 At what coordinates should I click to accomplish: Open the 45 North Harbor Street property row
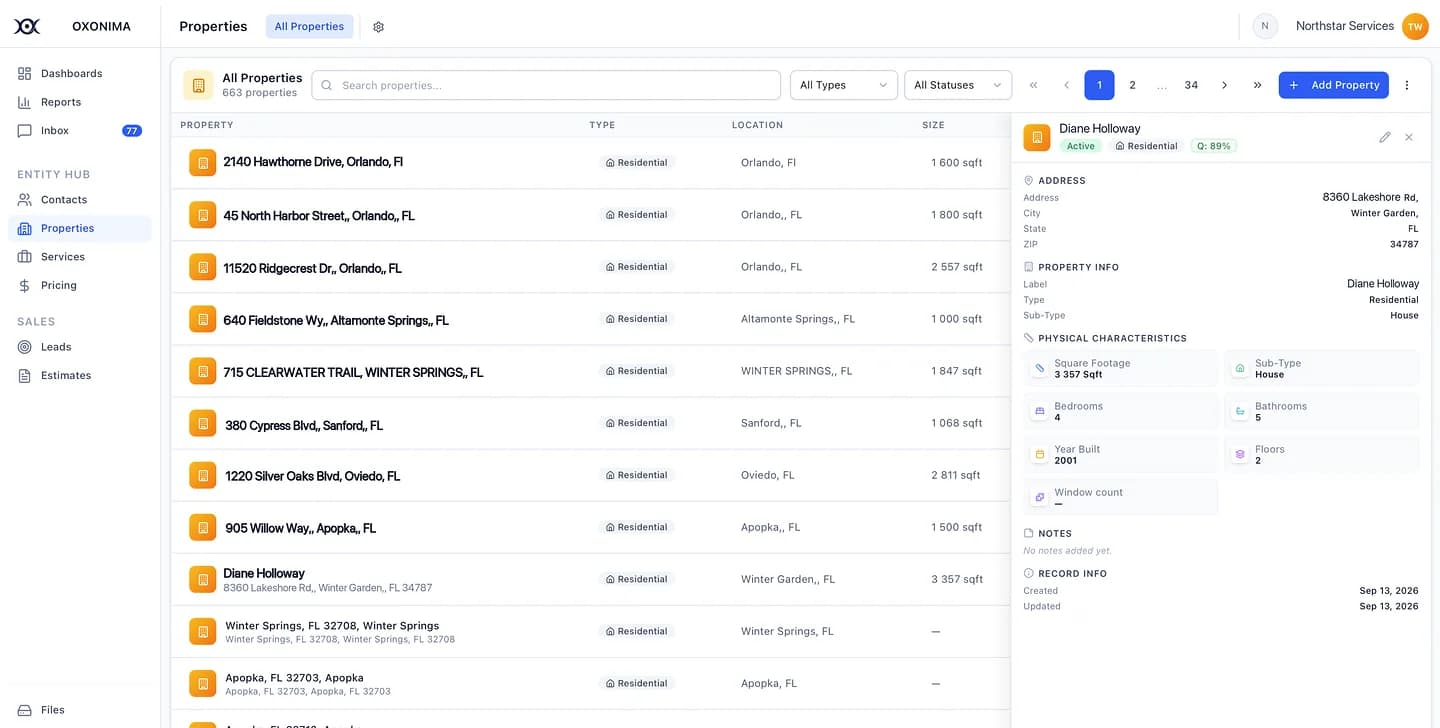(591, 215)
